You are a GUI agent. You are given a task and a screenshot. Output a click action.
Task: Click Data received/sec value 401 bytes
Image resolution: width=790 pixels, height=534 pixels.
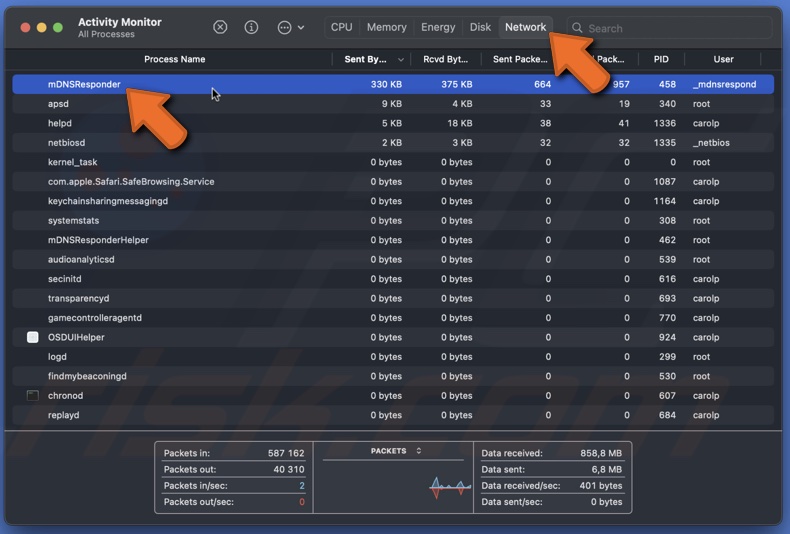click(601, 486)
